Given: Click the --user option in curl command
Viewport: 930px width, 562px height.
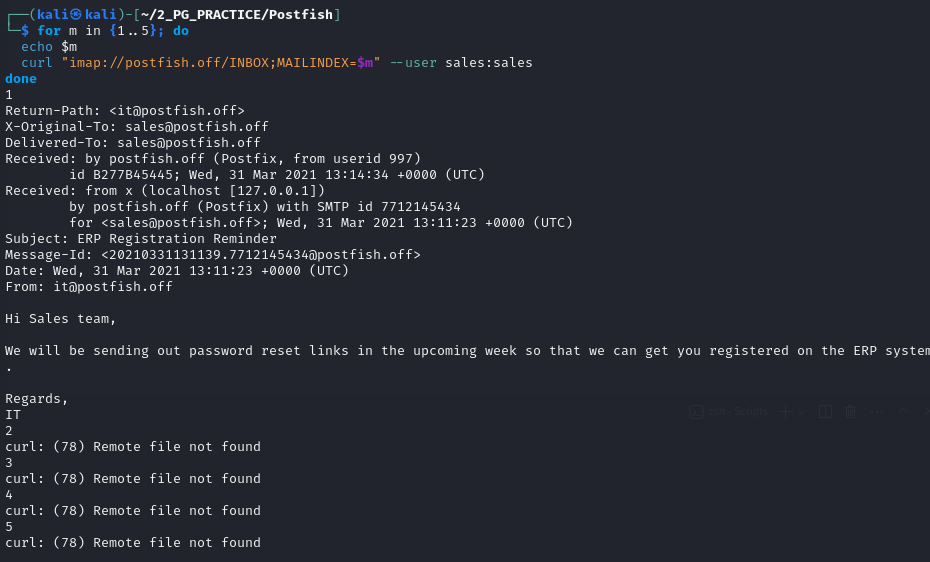Looking at the screenshot, I should coord(413,62).
